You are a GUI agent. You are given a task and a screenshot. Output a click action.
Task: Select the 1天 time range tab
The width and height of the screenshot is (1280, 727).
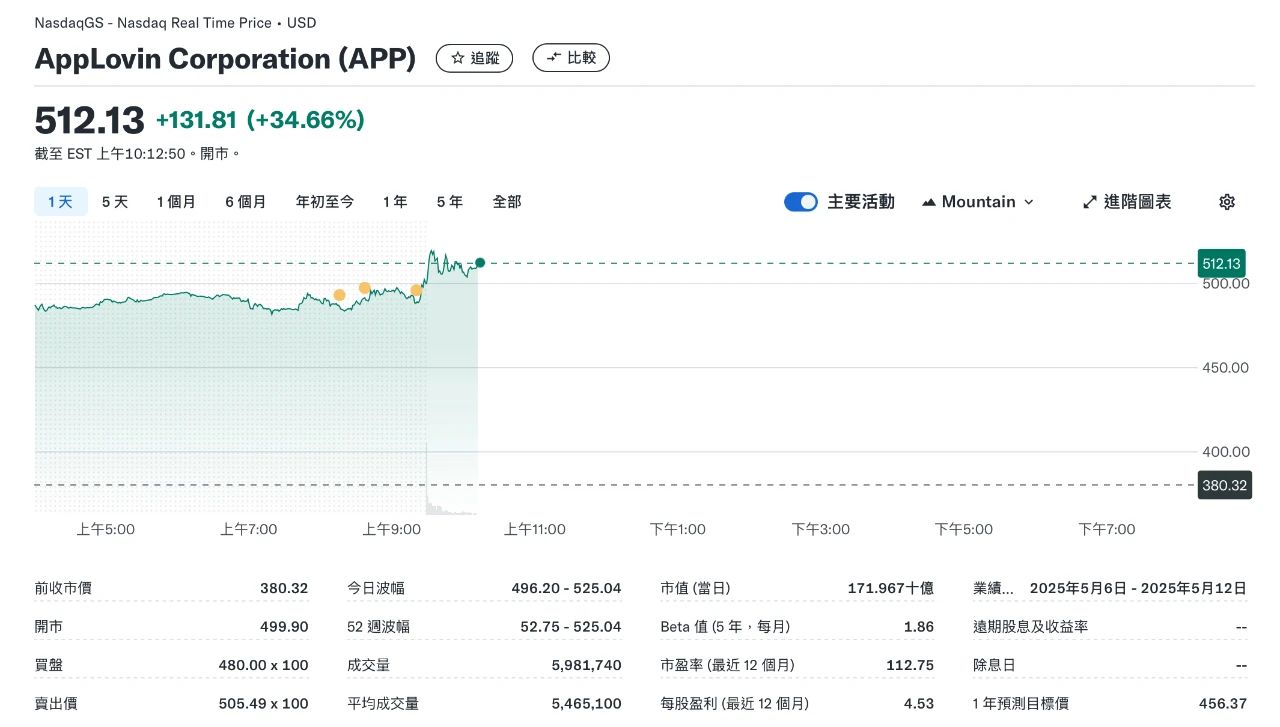60,202
